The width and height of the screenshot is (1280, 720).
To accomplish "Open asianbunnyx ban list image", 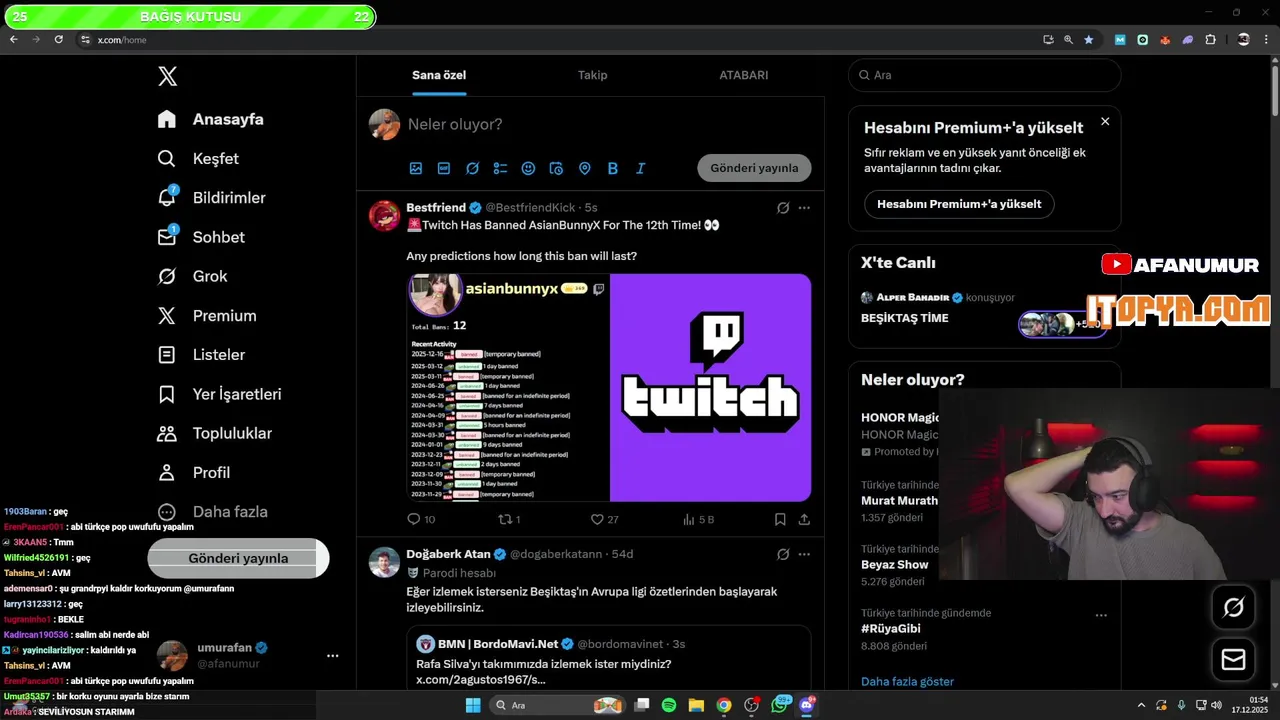I will [508, 387].
